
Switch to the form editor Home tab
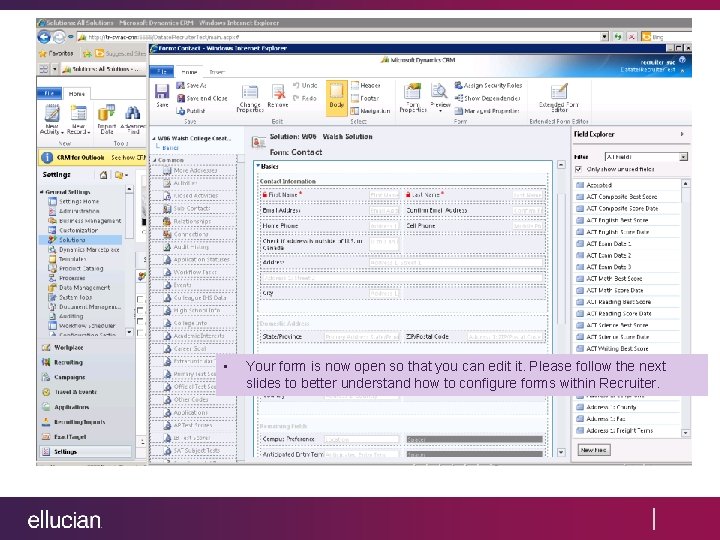189,72
